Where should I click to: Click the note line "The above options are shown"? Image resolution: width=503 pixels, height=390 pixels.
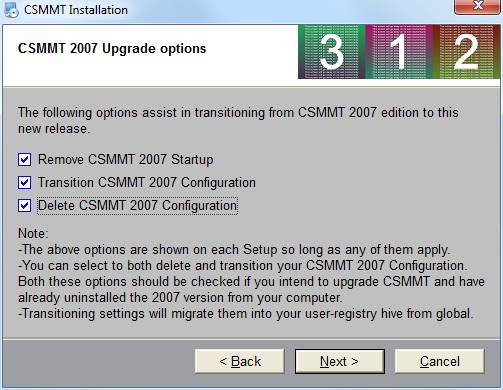(234, 250)
